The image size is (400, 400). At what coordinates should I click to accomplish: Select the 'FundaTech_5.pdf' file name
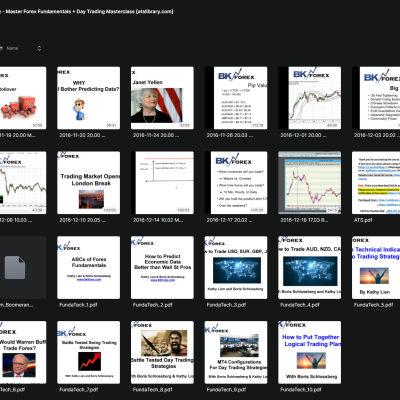click(x=373, y=305)
